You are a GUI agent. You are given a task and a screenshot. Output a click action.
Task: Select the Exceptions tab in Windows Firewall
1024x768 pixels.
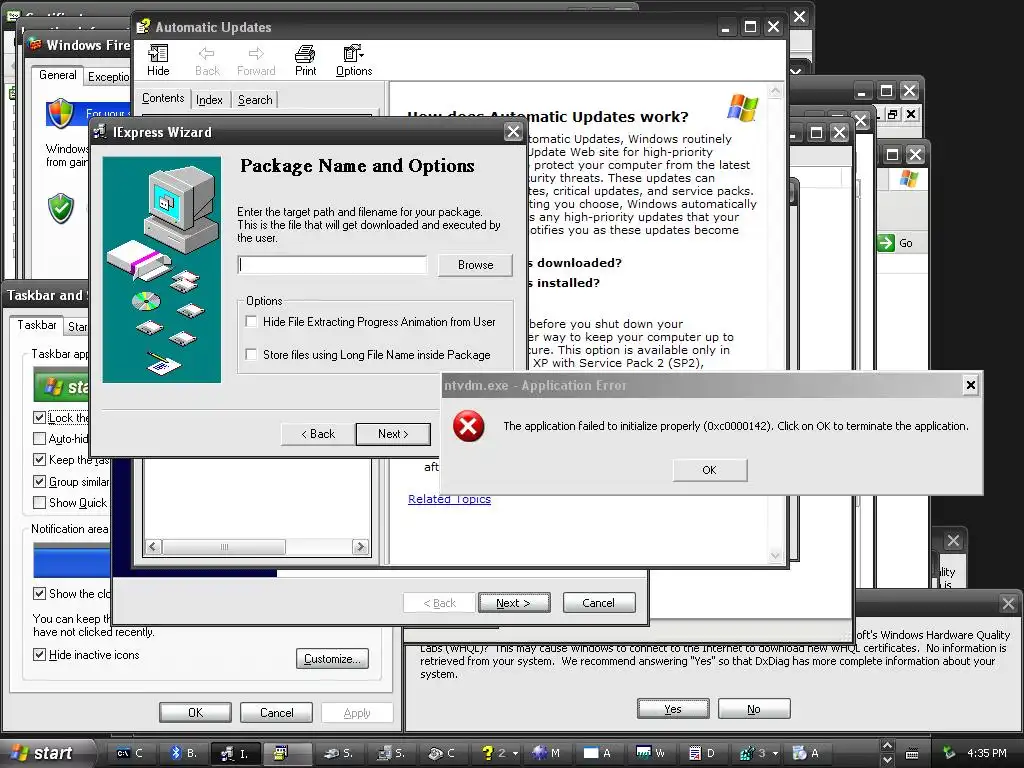(108, 77)
